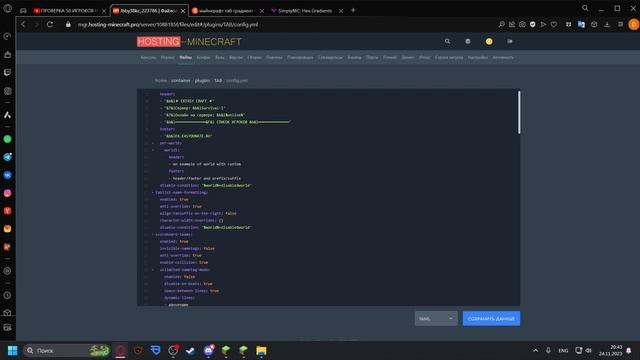
Task: Click the HOSTING-MINECRAFT logo
Action: [x=189, y=42]
